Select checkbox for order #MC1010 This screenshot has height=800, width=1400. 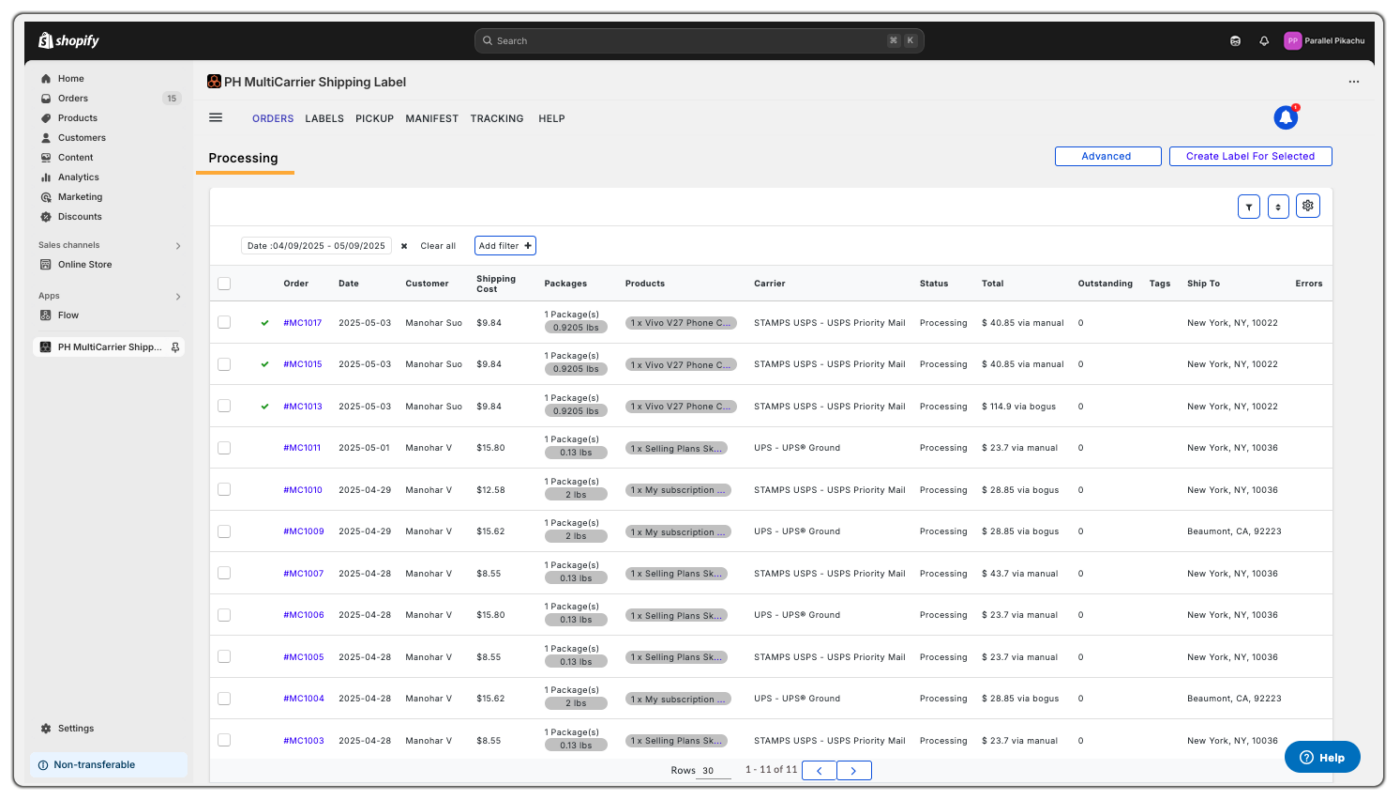point(224,490)
